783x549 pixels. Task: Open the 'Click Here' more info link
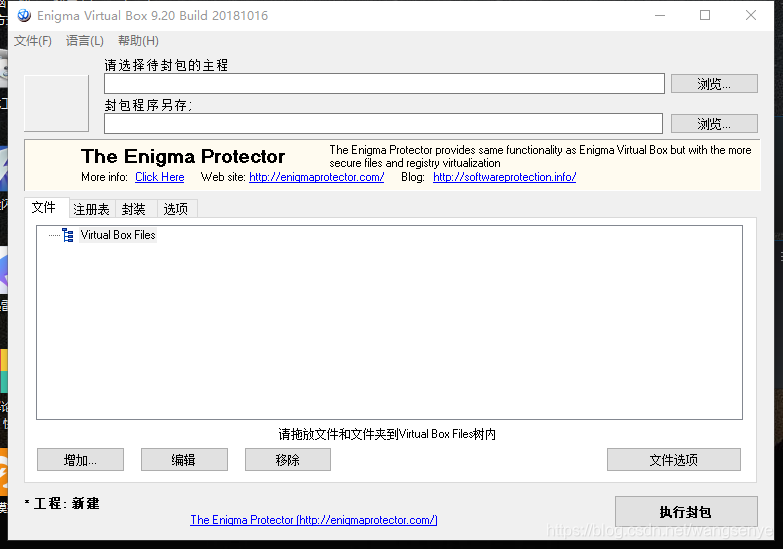point(160,177)
